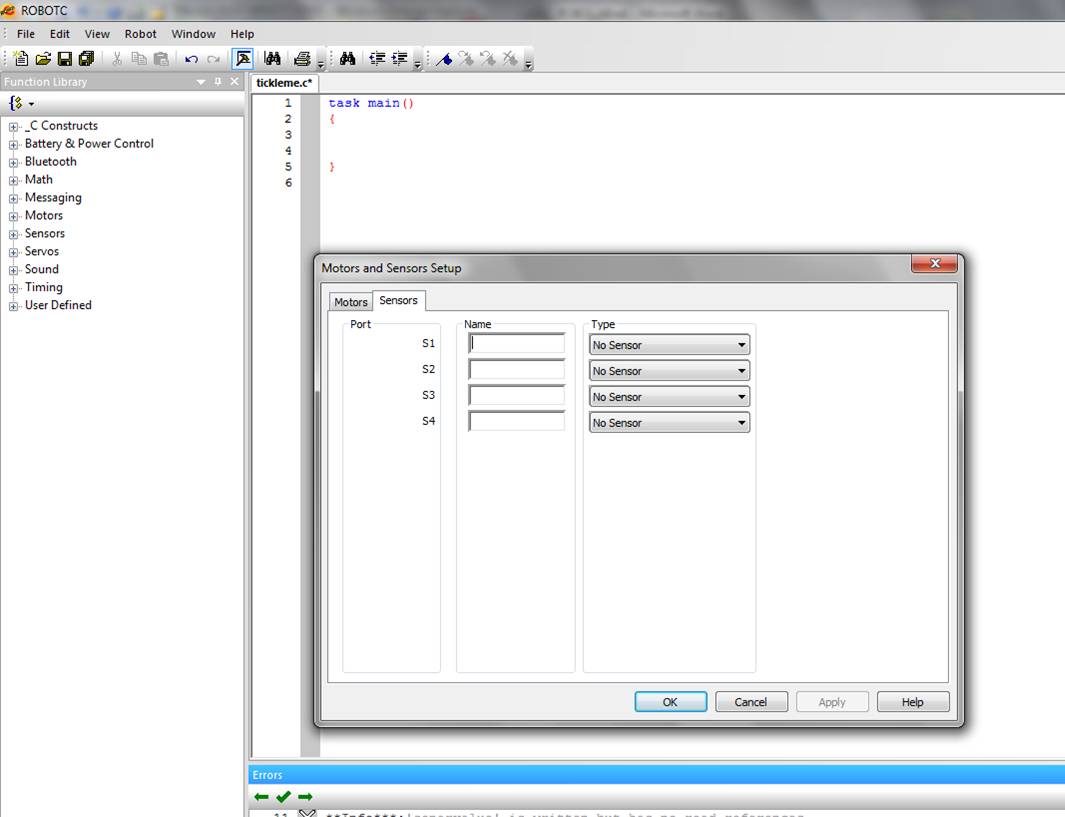Select the Sensors item in Function Library
The image size is (1065, 817).
coord(45,234)
